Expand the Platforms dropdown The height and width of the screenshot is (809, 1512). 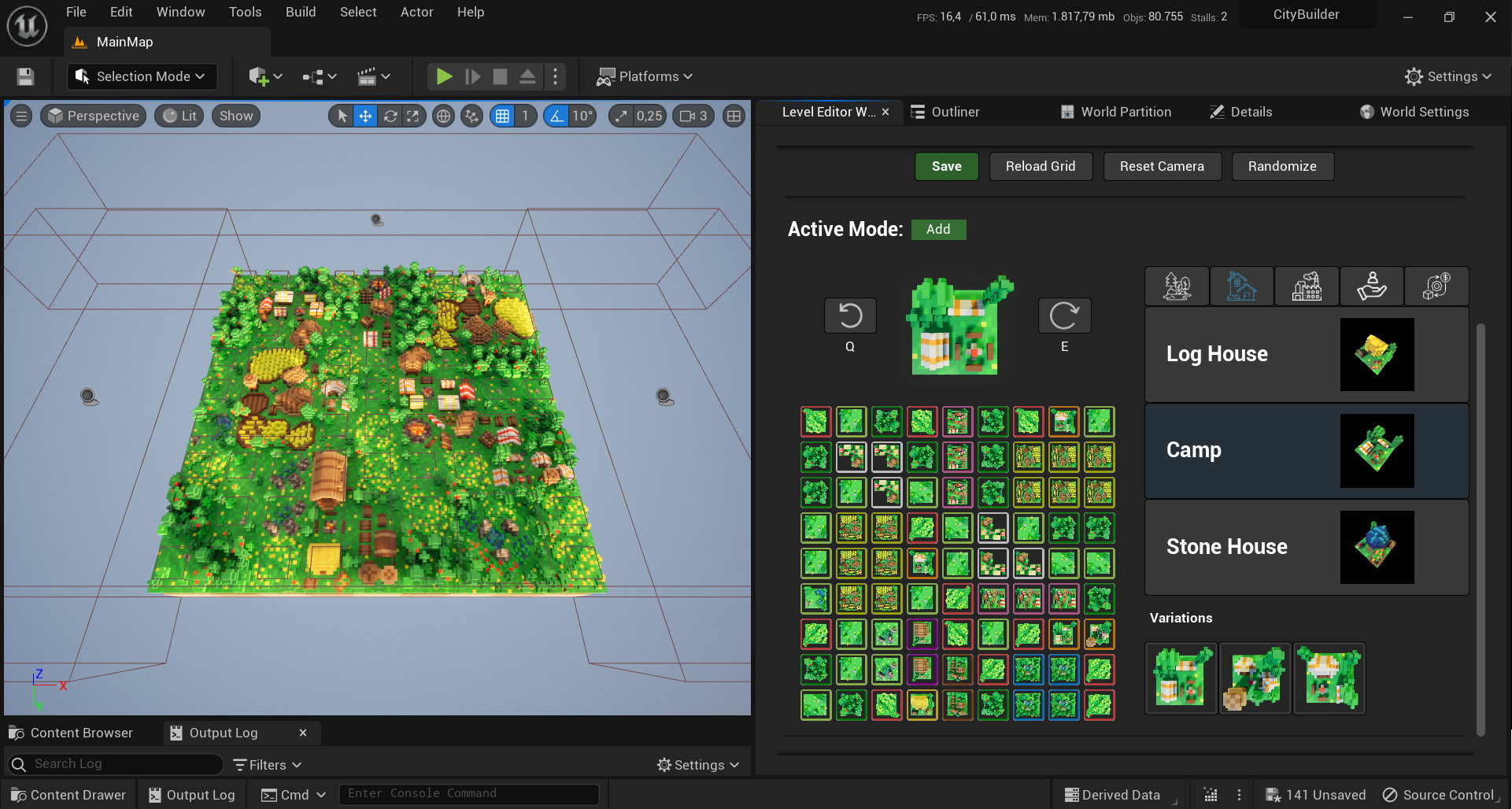click(x=645, y=76)
